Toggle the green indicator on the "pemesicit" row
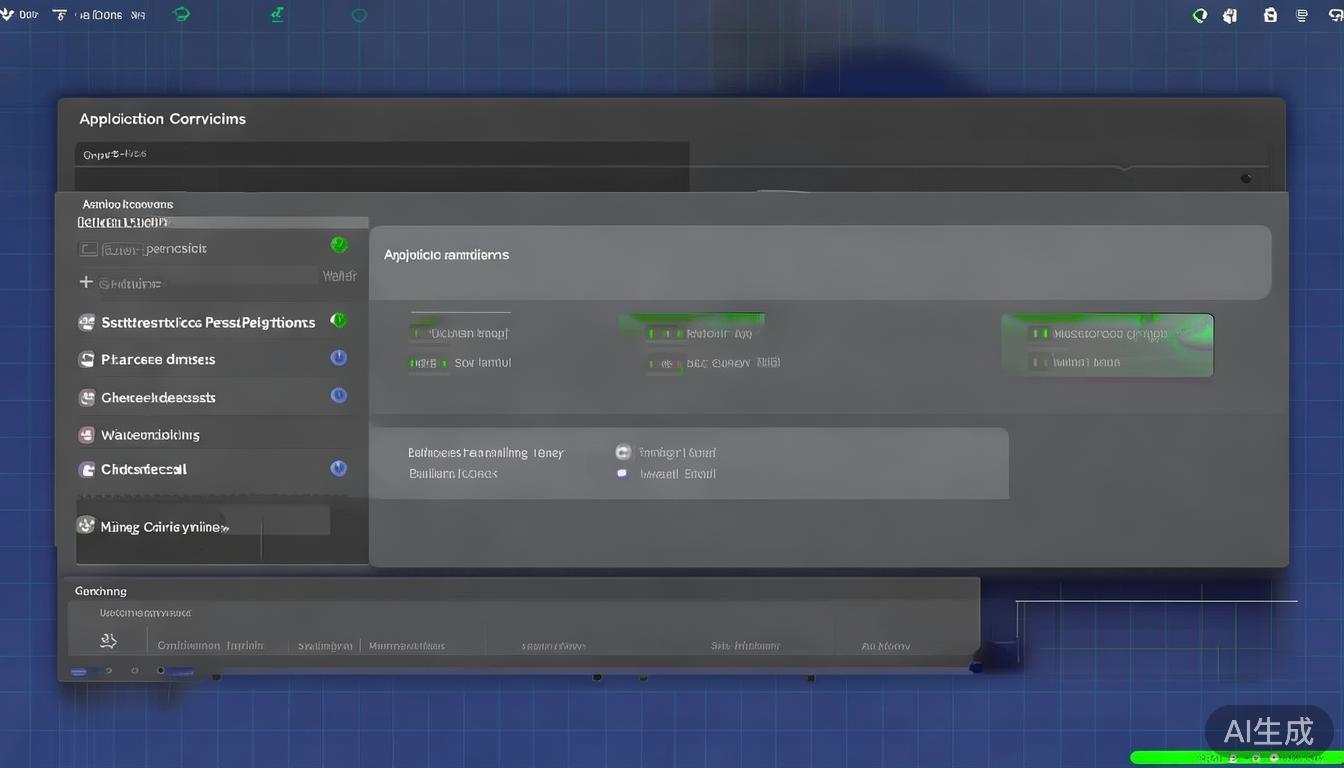The image size is (1344, 768). click(338, 245)
